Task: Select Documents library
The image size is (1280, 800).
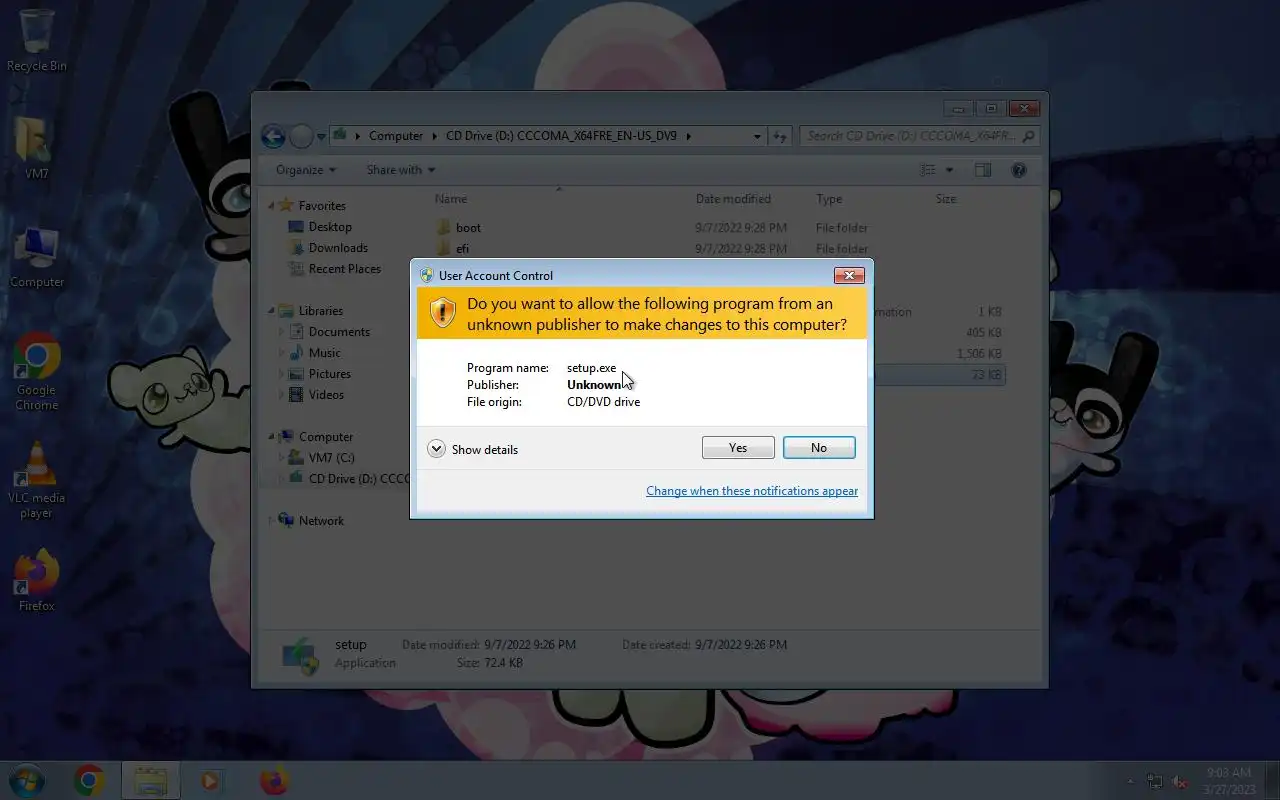Action: [x=339, y=332]
